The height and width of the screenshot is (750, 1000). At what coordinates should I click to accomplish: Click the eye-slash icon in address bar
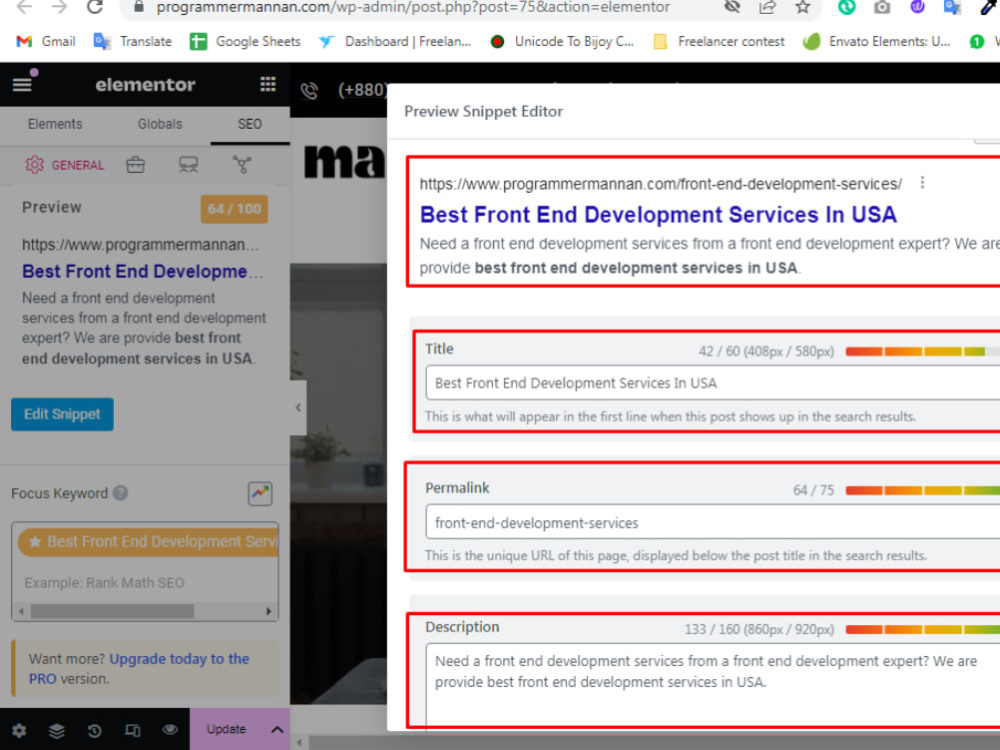pos(732,7)
